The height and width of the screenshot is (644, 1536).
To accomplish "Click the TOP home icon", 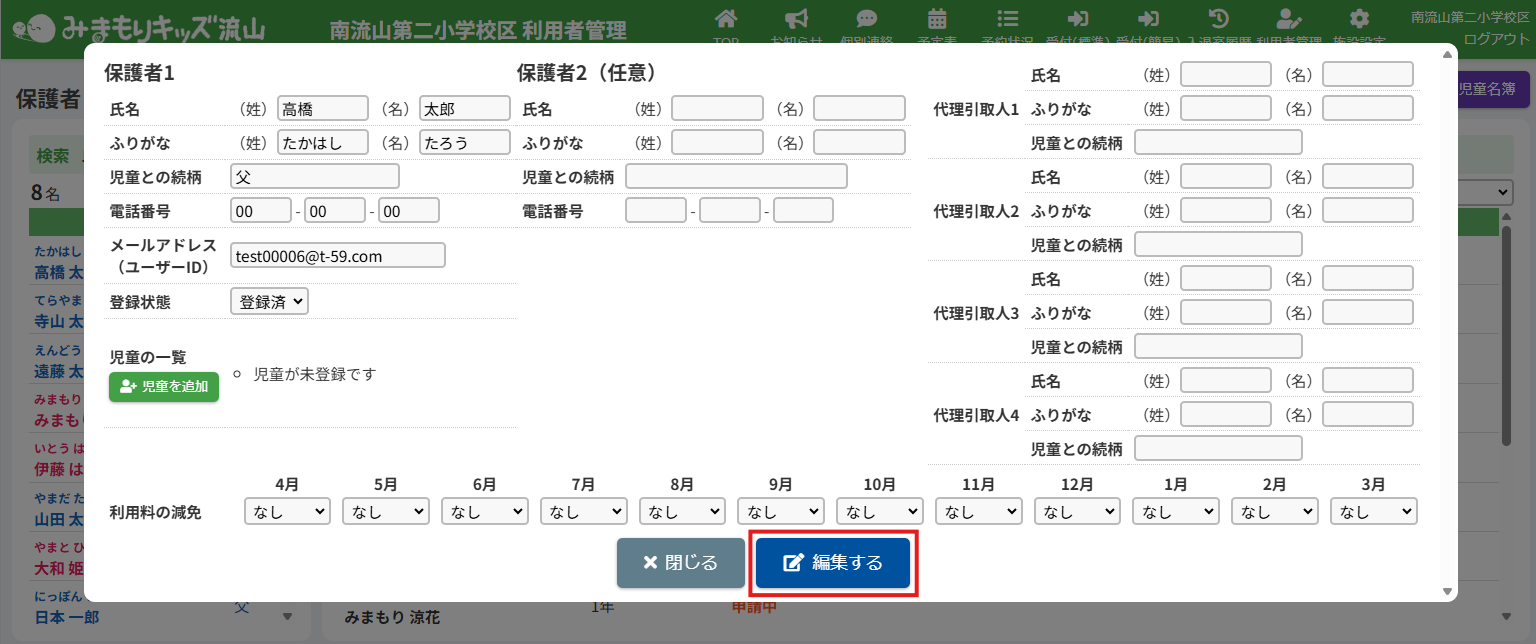I will pos(727,19).
